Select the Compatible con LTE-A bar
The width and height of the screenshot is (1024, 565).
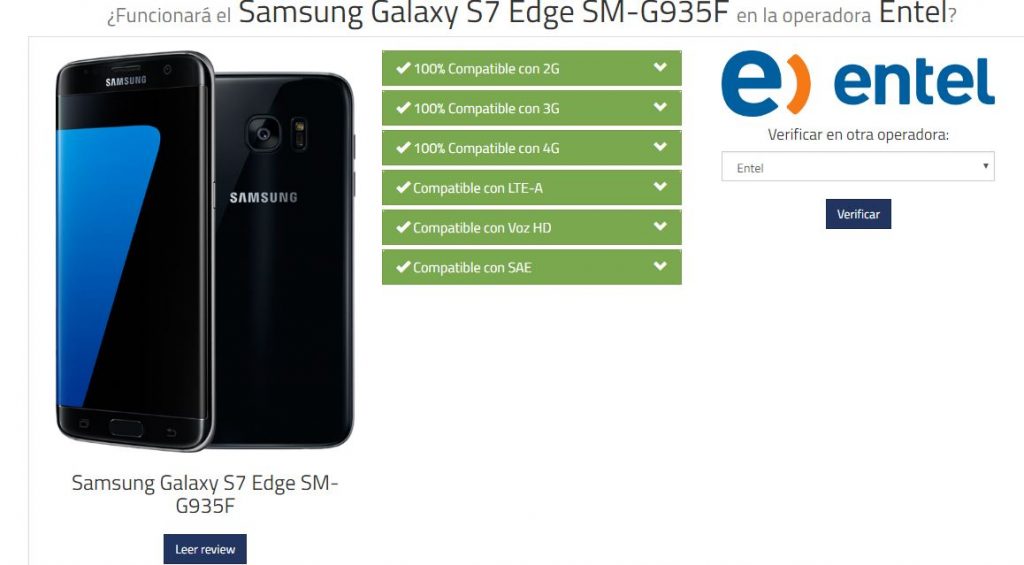click(532, 187)
